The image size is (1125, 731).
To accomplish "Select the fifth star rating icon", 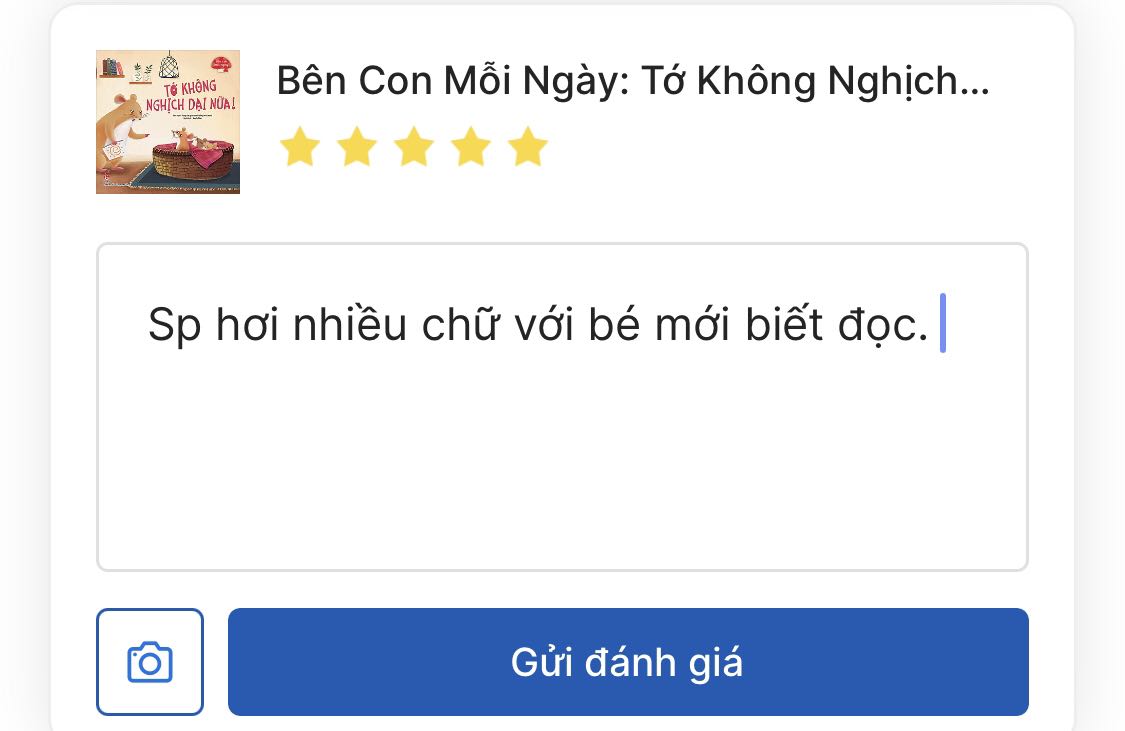I will (x=527, y=147).
